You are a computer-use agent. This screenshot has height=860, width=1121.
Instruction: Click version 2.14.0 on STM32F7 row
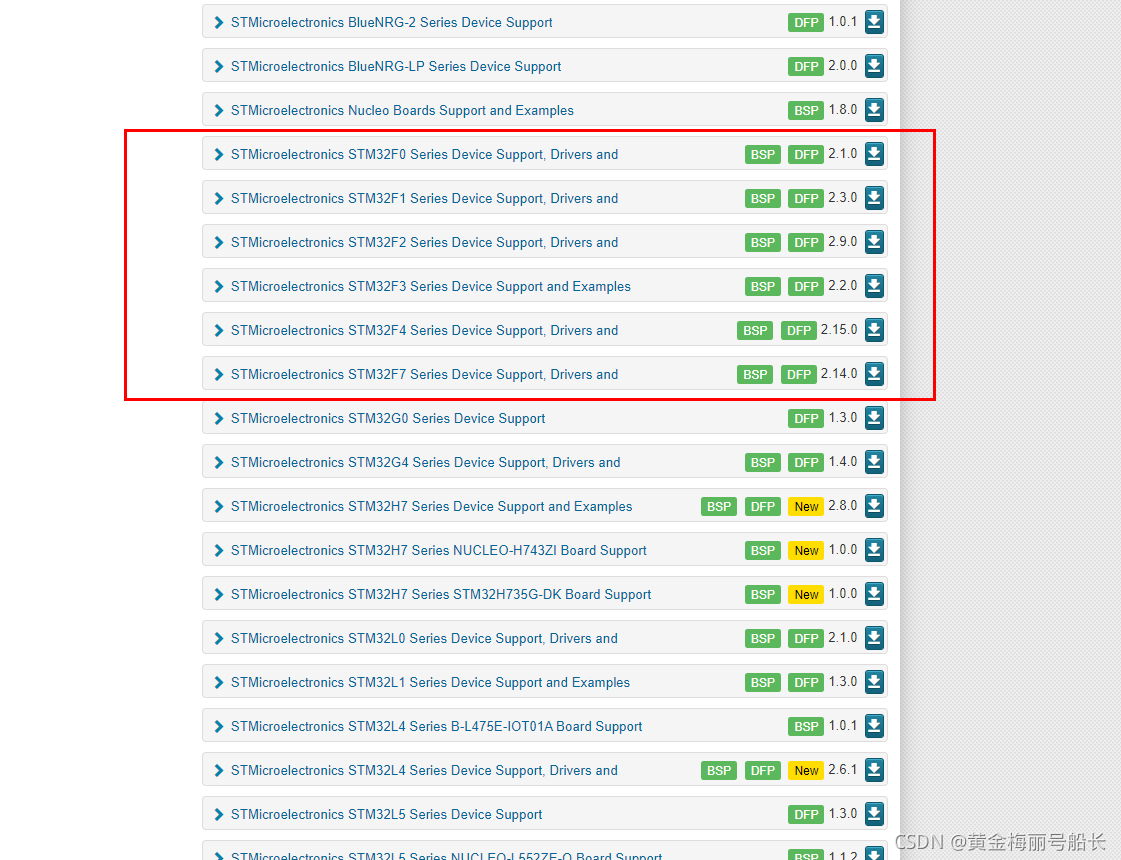839,374
